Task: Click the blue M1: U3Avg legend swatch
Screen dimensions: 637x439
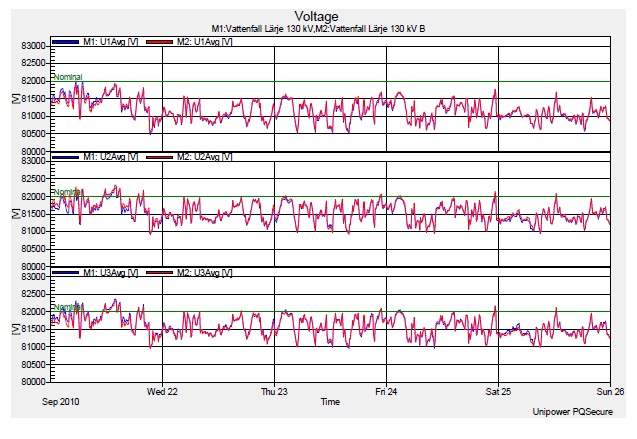Action: 66,272
